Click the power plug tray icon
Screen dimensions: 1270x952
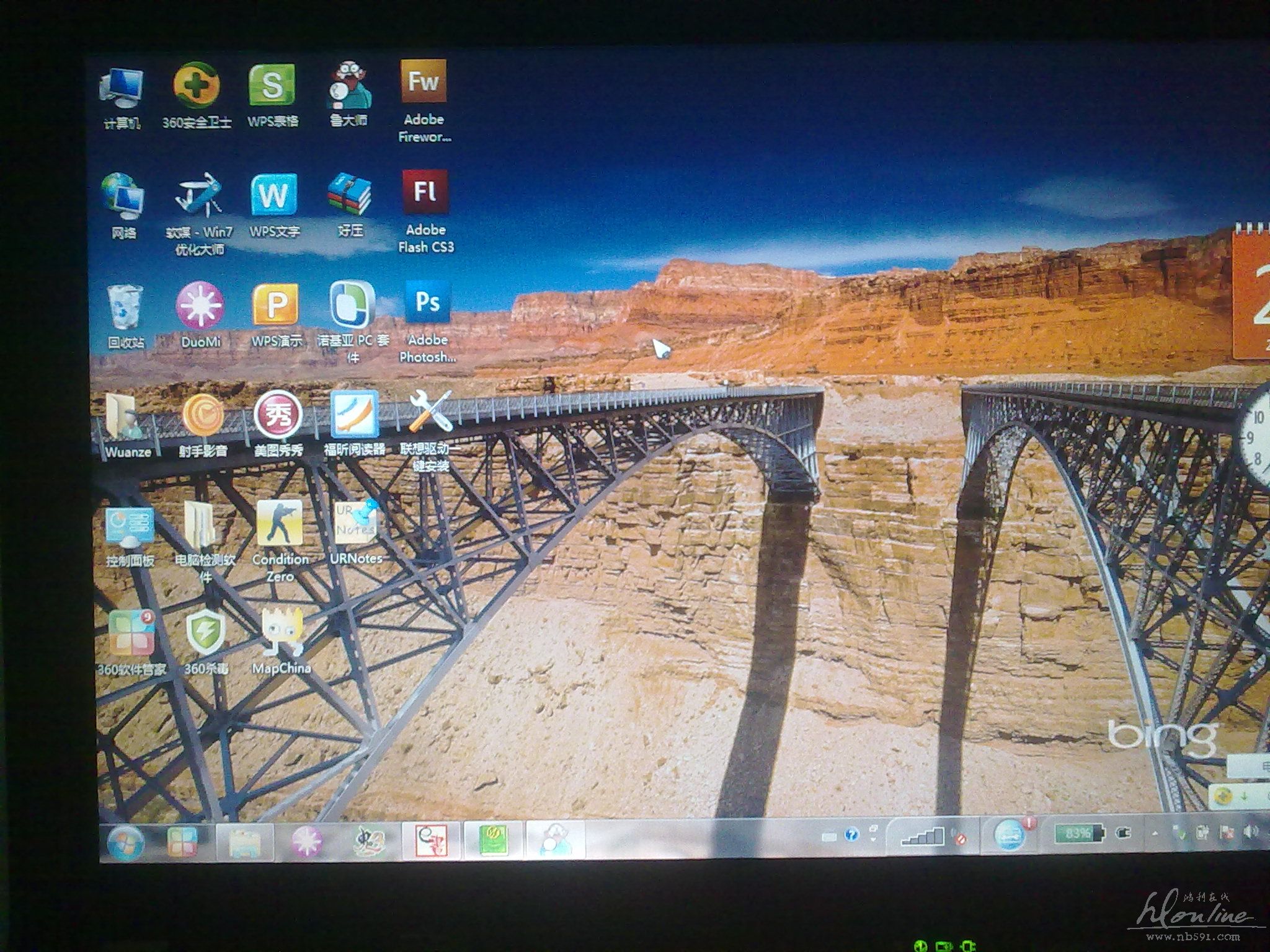(x=1124, y=834)
